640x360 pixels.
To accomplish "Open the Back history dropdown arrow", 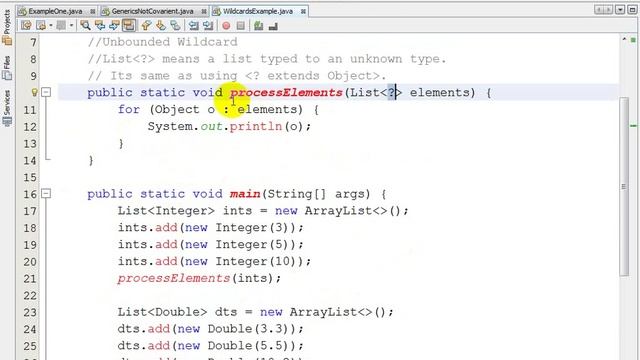I will click(x=51, y=26).
